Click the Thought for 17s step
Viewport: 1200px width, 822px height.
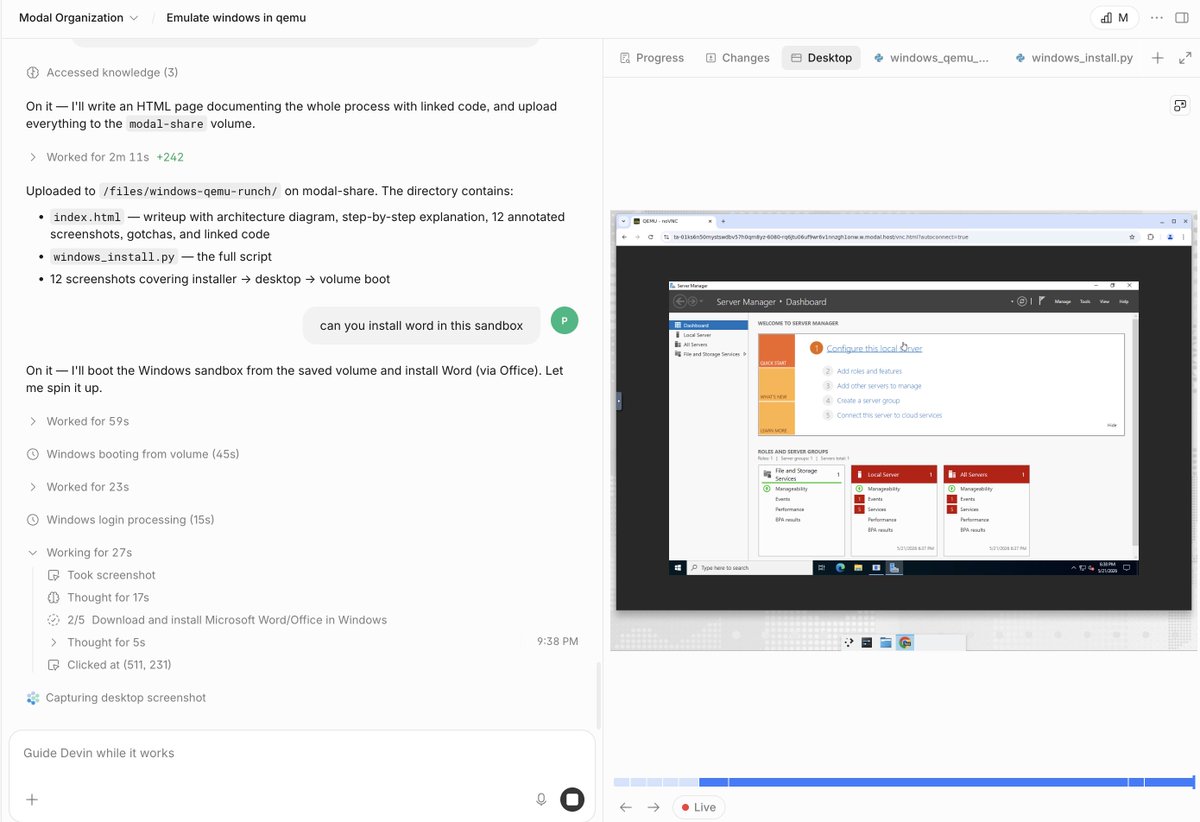click(98, 597)
